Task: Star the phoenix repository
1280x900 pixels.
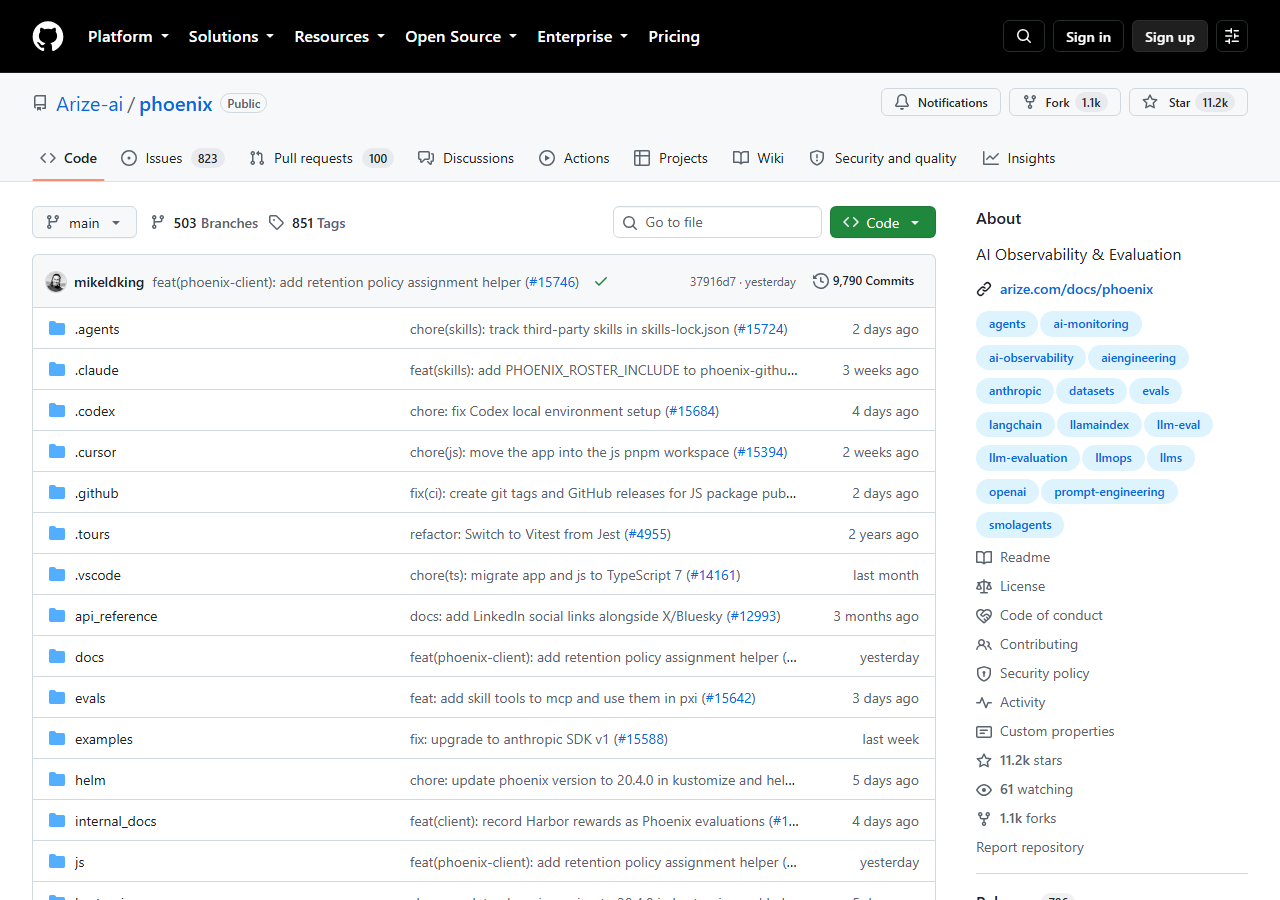Action: click(1188, 102)
